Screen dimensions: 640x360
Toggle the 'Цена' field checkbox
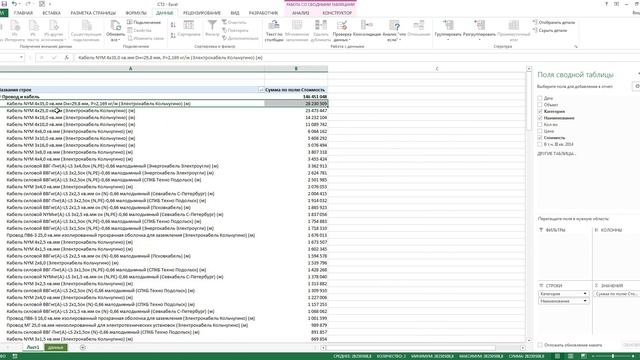click(x=540, y=131)
